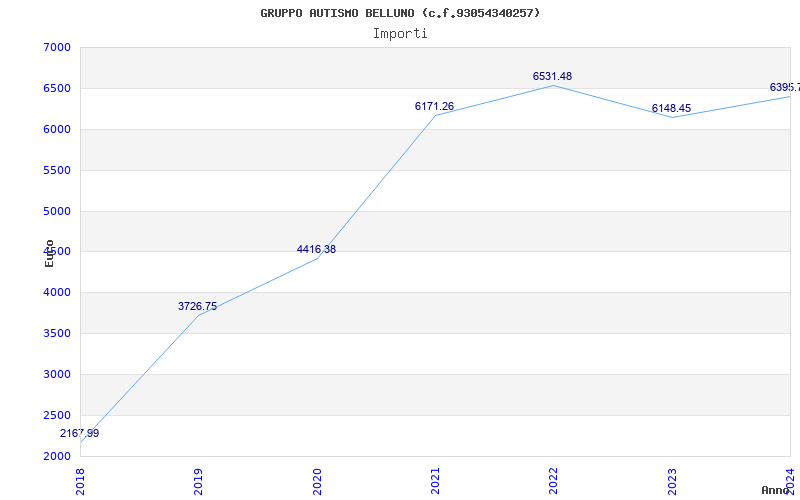Image resolution: width=800 pixels, height=500 pixels.
Task: Select the 2020 axis label
Action: [316, 481]
